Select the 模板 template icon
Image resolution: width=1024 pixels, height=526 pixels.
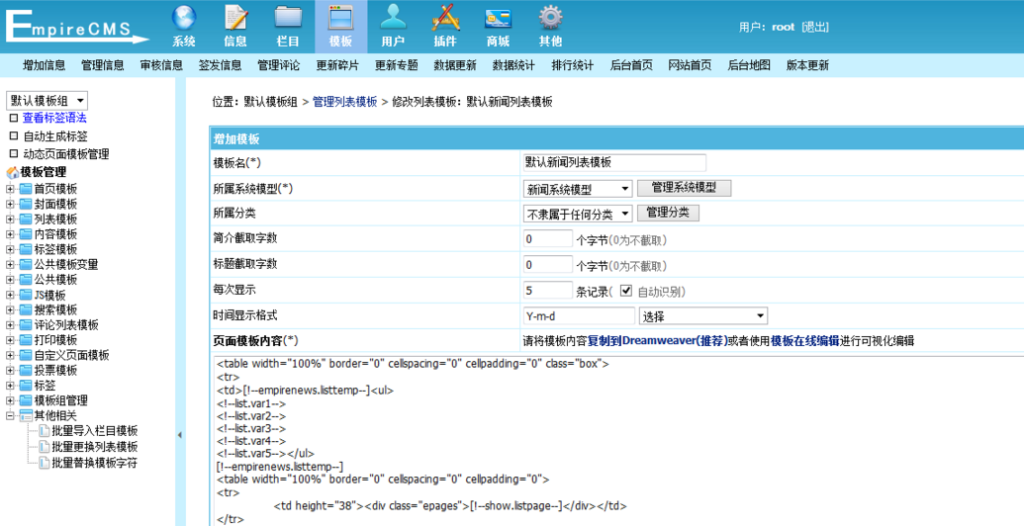pos(340,19)
